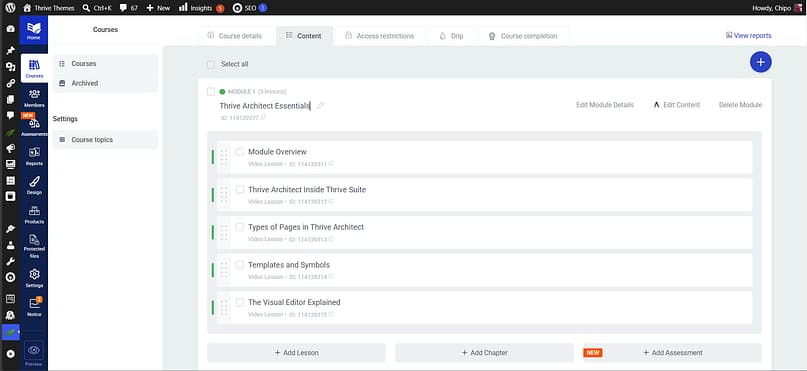Copy the Module Overview lesson ID
The width and height of the screenshot is (807, 371).
331,164
